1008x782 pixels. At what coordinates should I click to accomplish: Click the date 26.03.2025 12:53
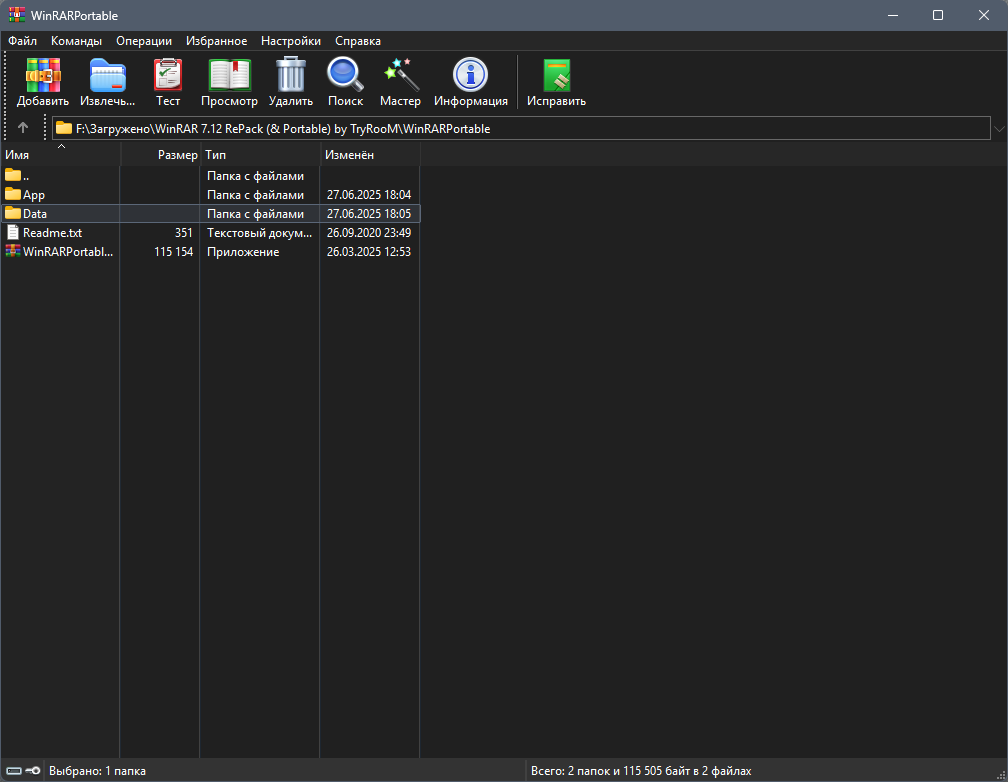[369, 251]
